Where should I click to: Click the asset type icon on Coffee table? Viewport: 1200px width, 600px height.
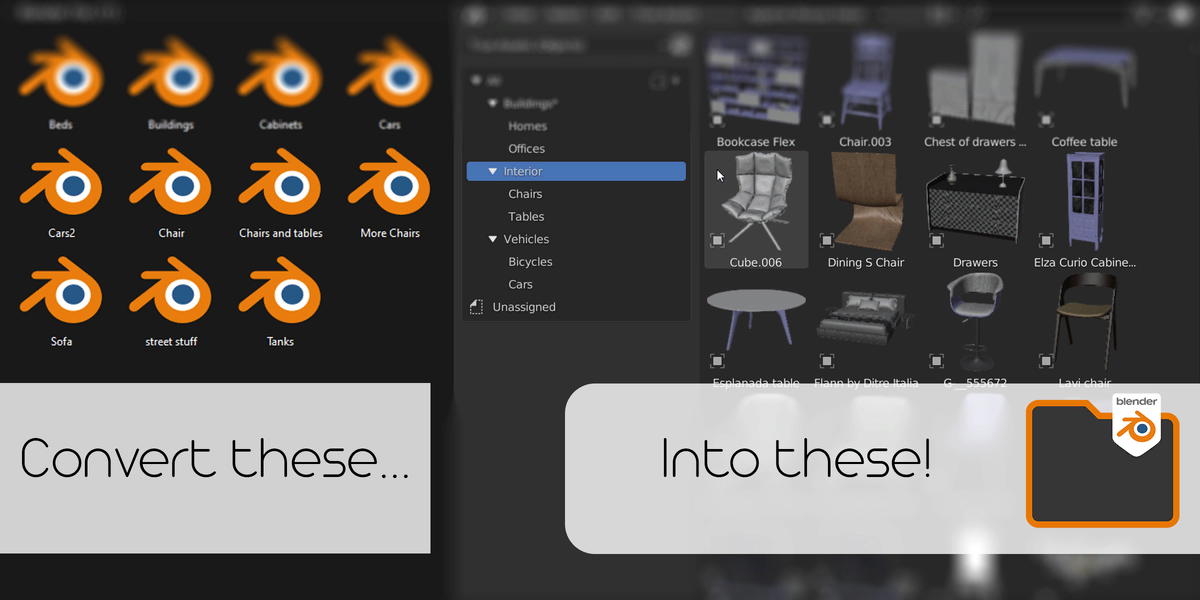click(1046, 119)
